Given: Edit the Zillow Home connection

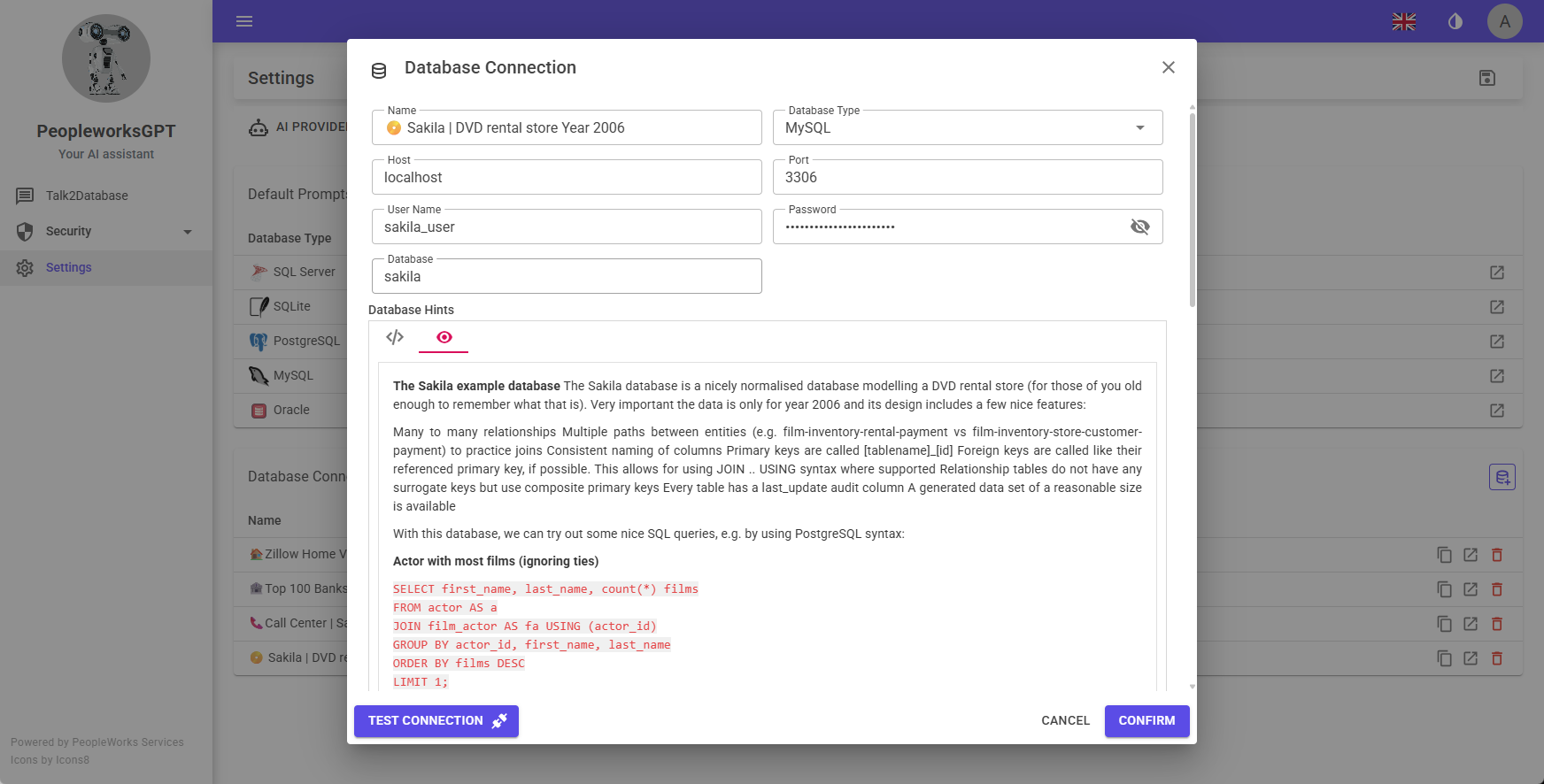Looking at the screenshot, I should coord(1471,555).
